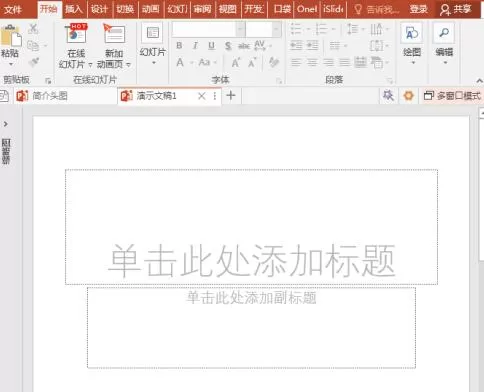Click the increase font size icon
Viewport: 484px width, 392px height.
click(236, 62)
